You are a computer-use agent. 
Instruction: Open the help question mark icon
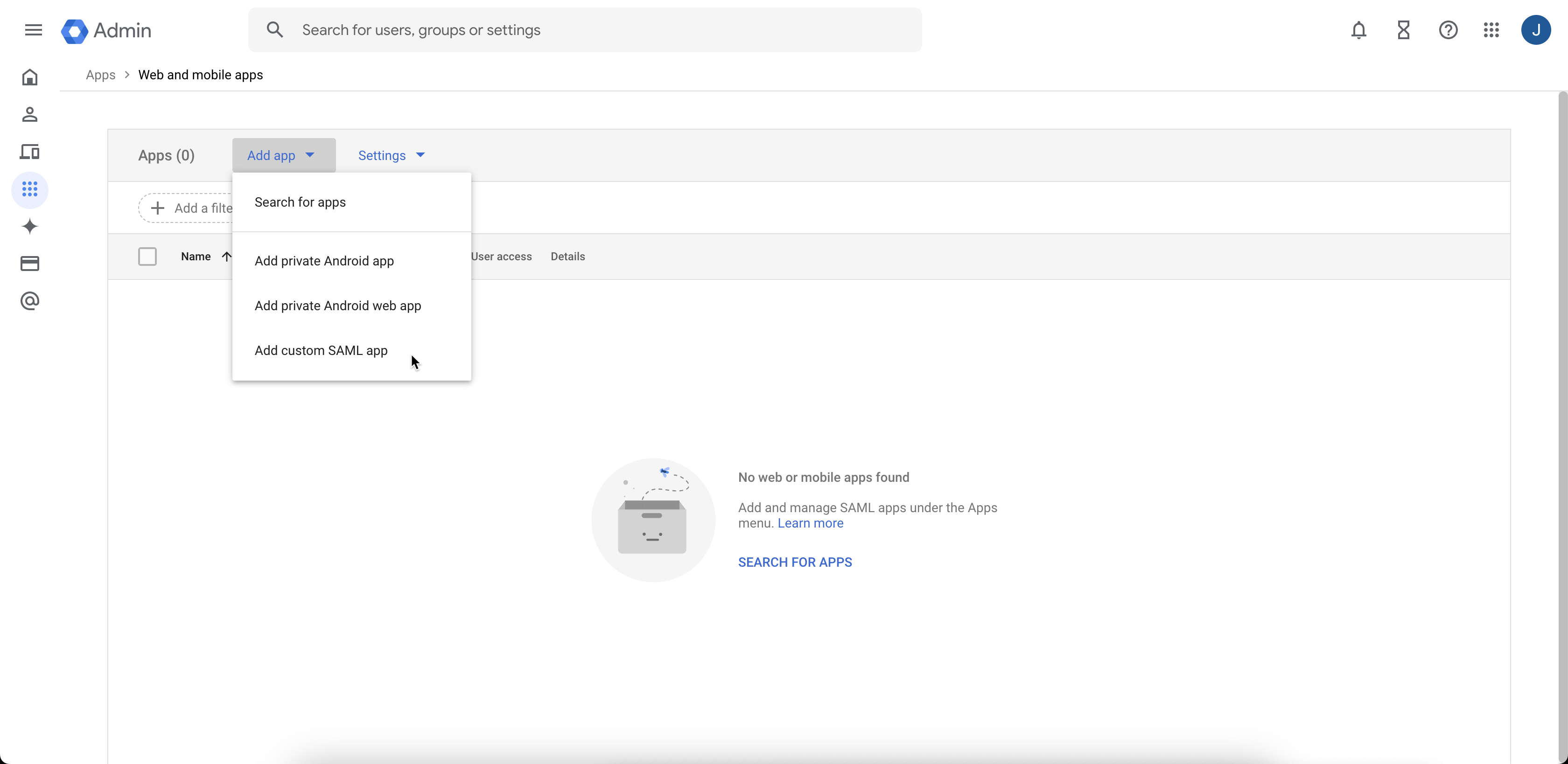coord(1449,30)
